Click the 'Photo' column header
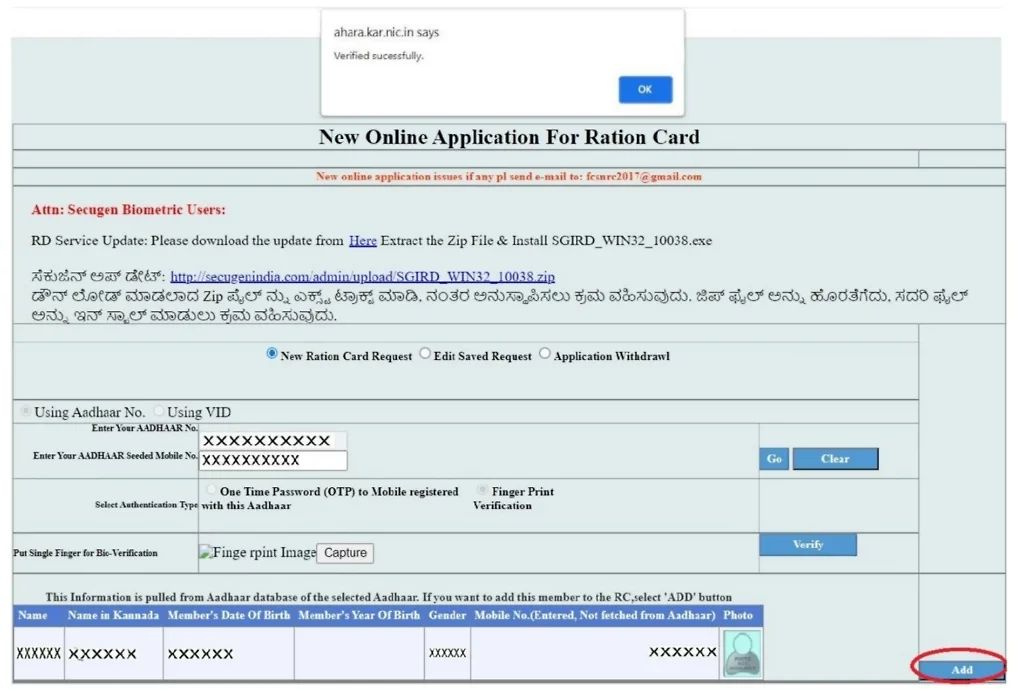 [x=738, y=615]
